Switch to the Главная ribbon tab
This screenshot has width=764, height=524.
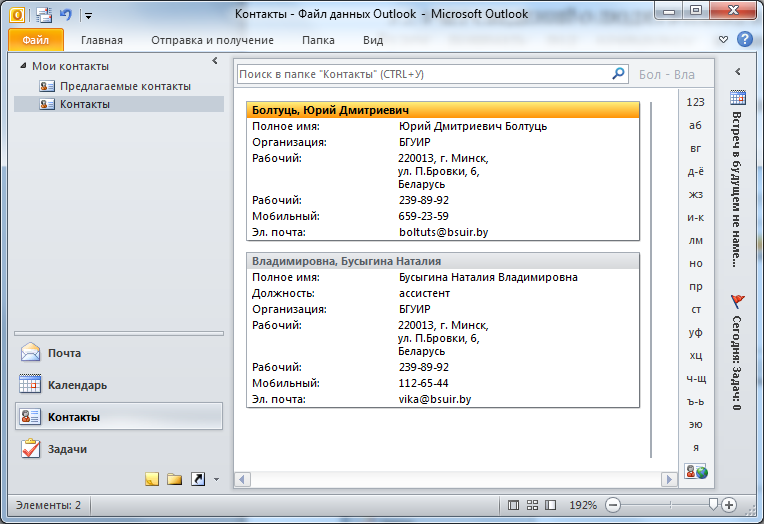point(102,40)
